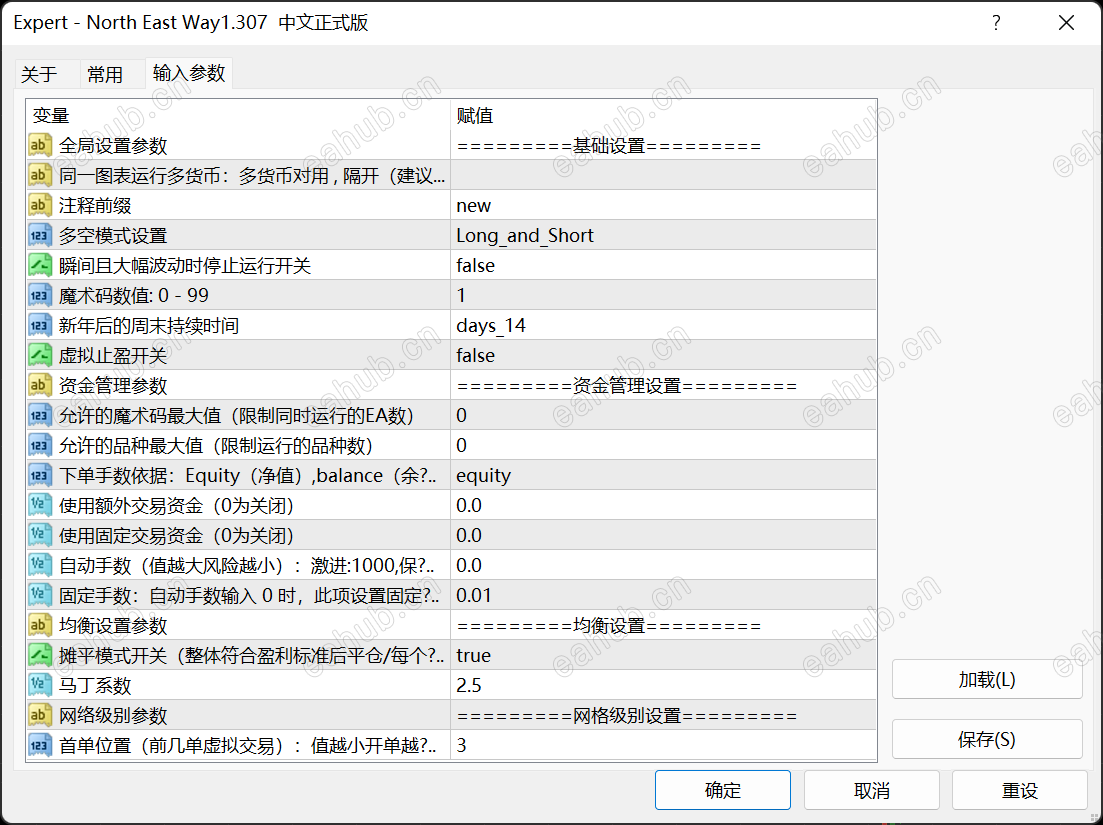Screen dimensions: 1103x825
Task: Click the integer icon beside 允许的魔术码最大值
Action: click(40, 416)
